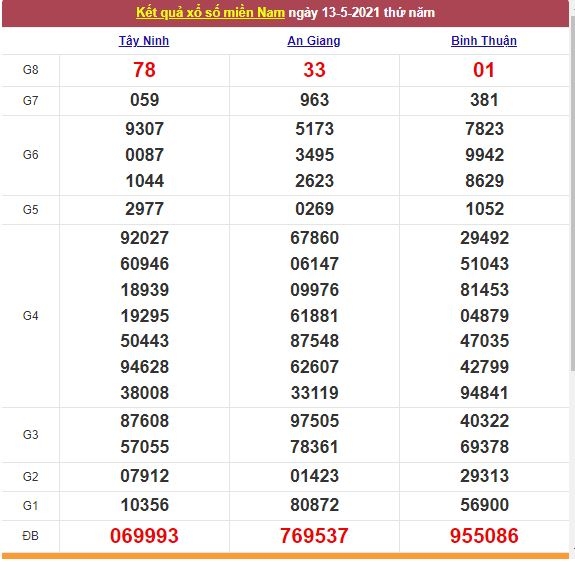The width and height of the screenshot is (575, 562).
Task: Click G4 result 06147
Action: tap(314, 264)
